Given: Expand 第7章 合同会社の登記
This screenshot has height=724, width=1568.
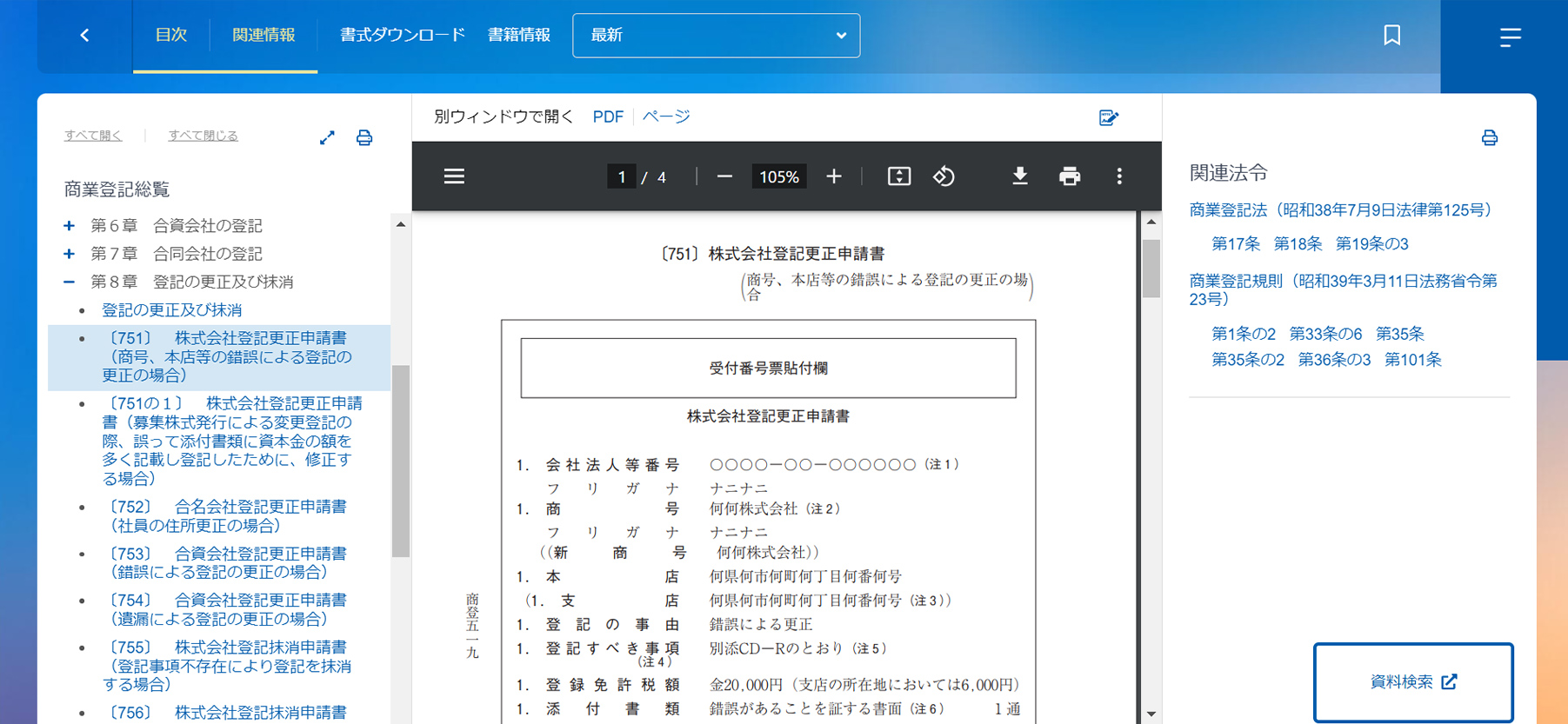Looking at the screenshot, I should point(69,254).
